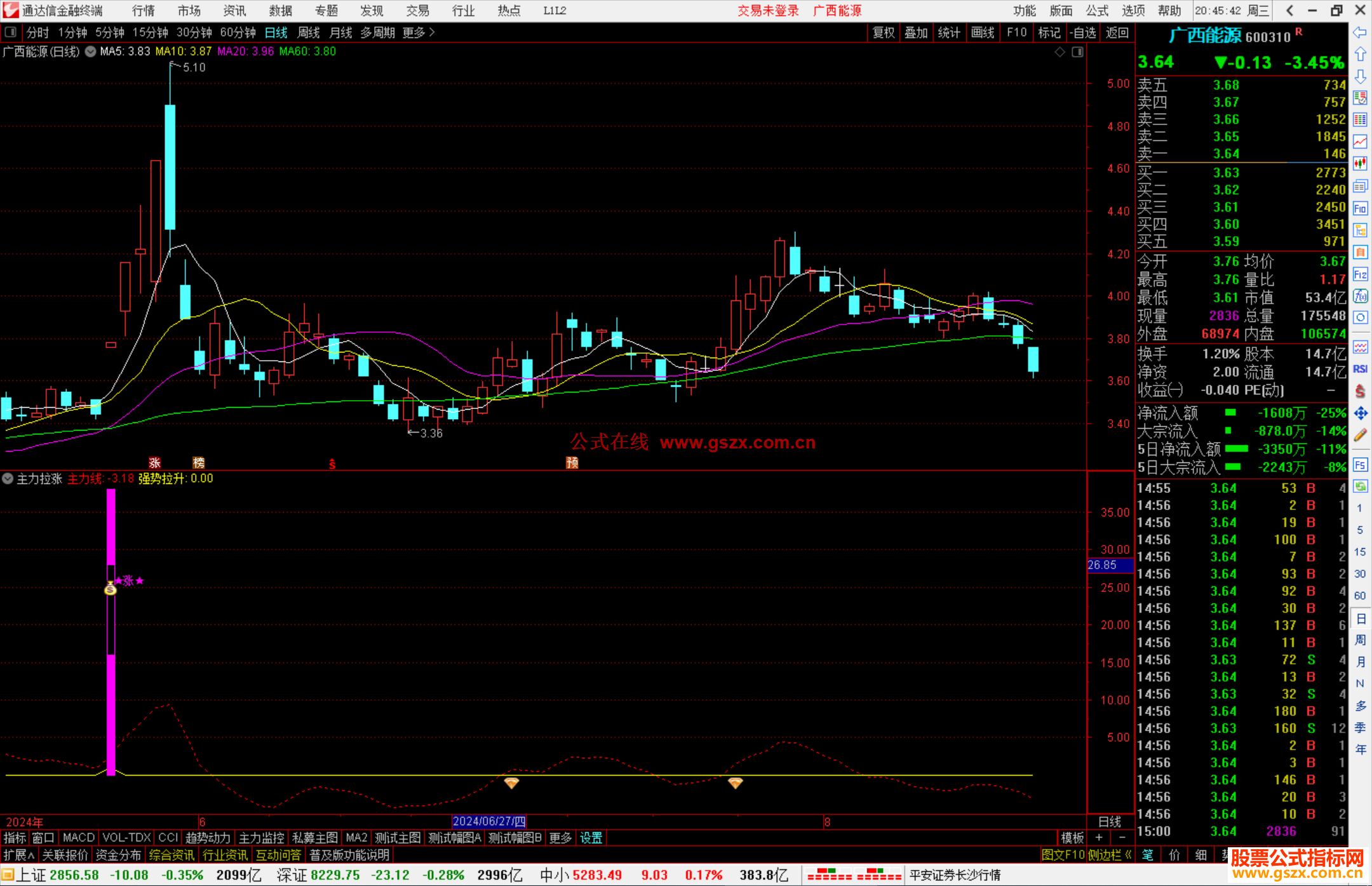
Task: Toggle the layout icon left of 分时
Action: click(x=11, y=32)
